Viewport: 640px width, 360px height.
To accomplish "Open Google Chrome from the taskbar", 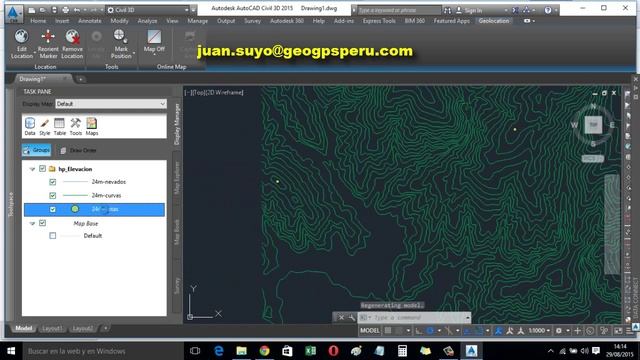I will click(264, 351).
